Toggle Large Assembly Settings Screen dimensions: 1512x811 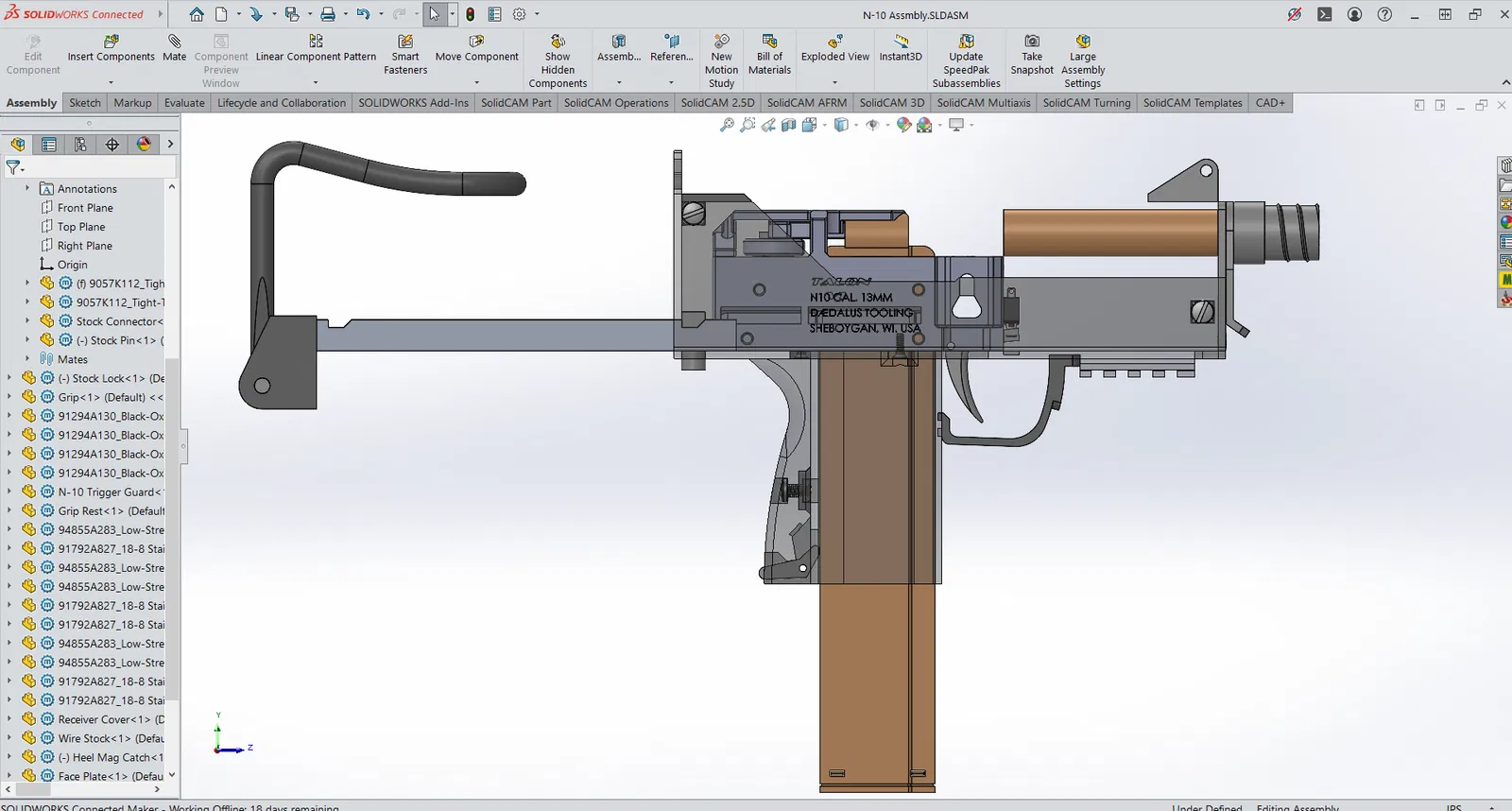click(x=1083, y=42)
